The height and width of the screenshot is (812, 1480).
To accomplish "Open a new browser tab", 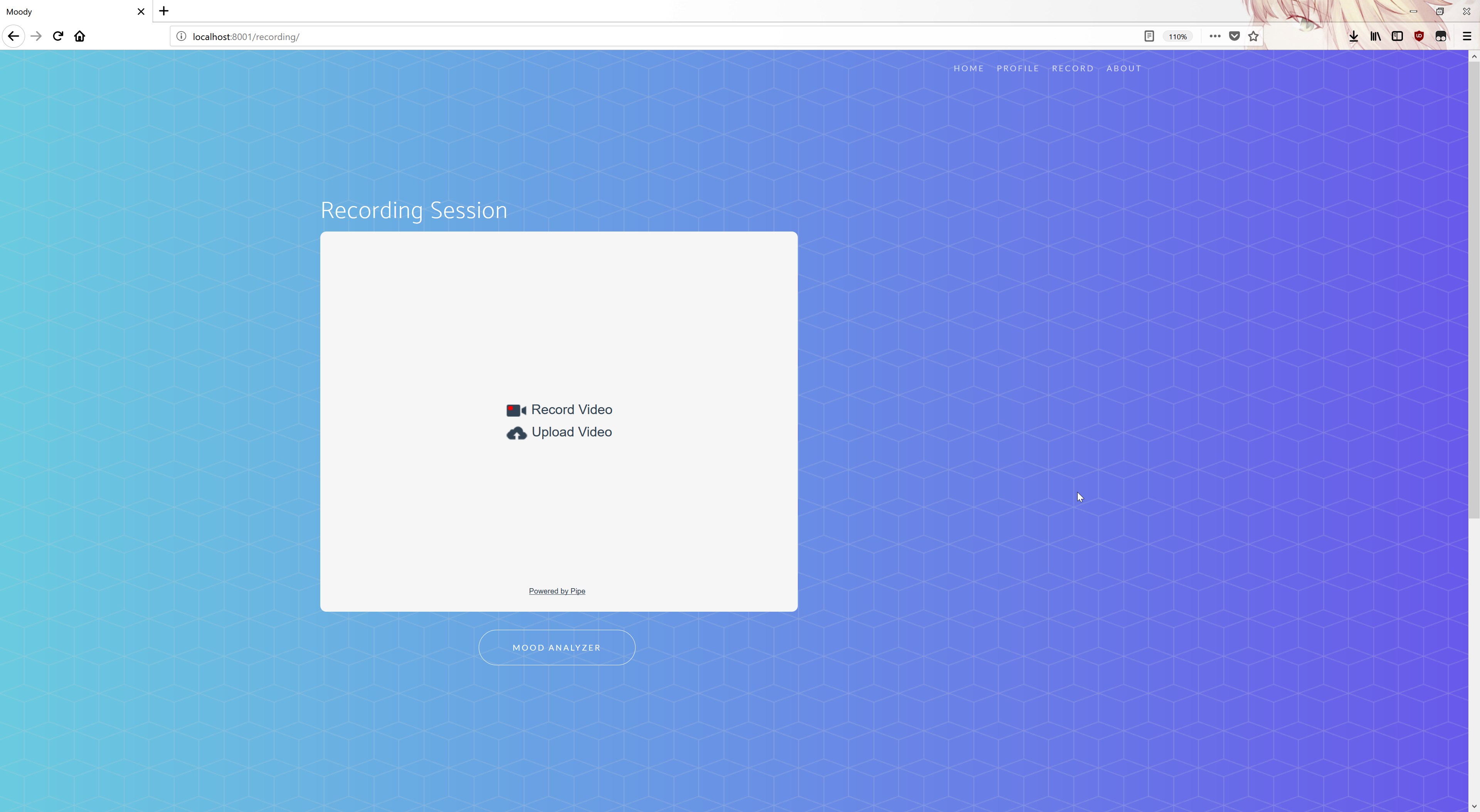I will click(164, 11).
